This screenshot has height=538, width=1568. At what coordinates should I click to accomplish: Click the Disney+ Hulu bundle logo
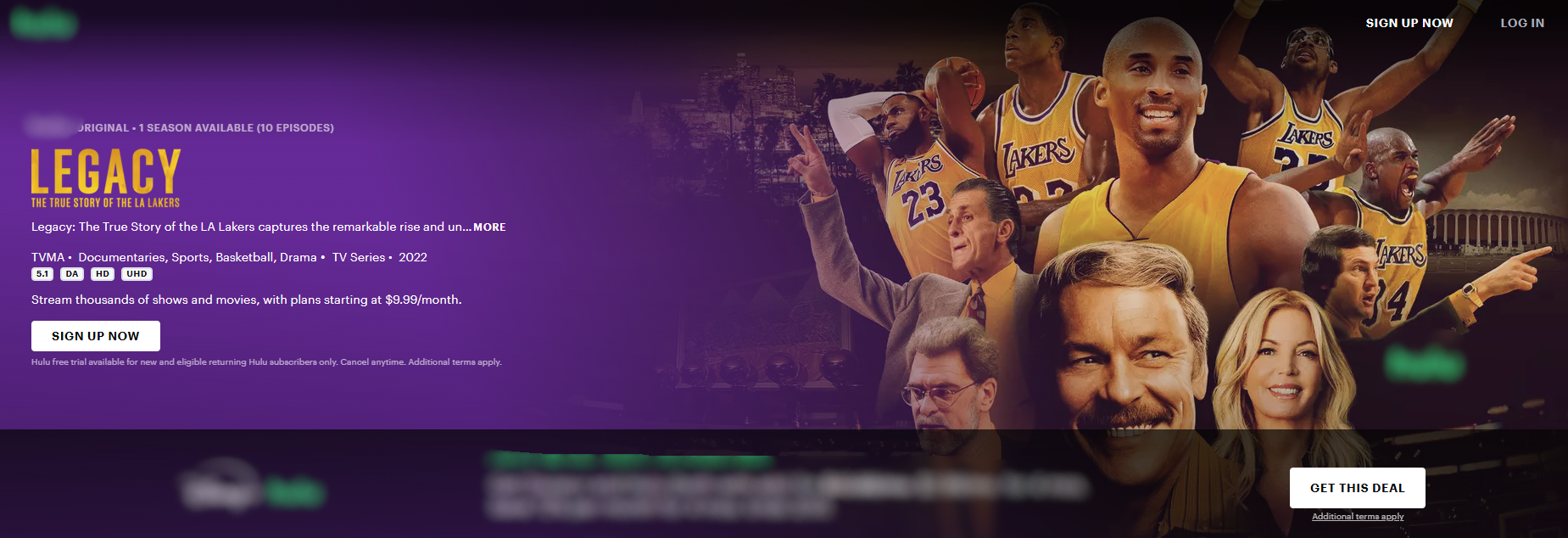tap(253, 490)
